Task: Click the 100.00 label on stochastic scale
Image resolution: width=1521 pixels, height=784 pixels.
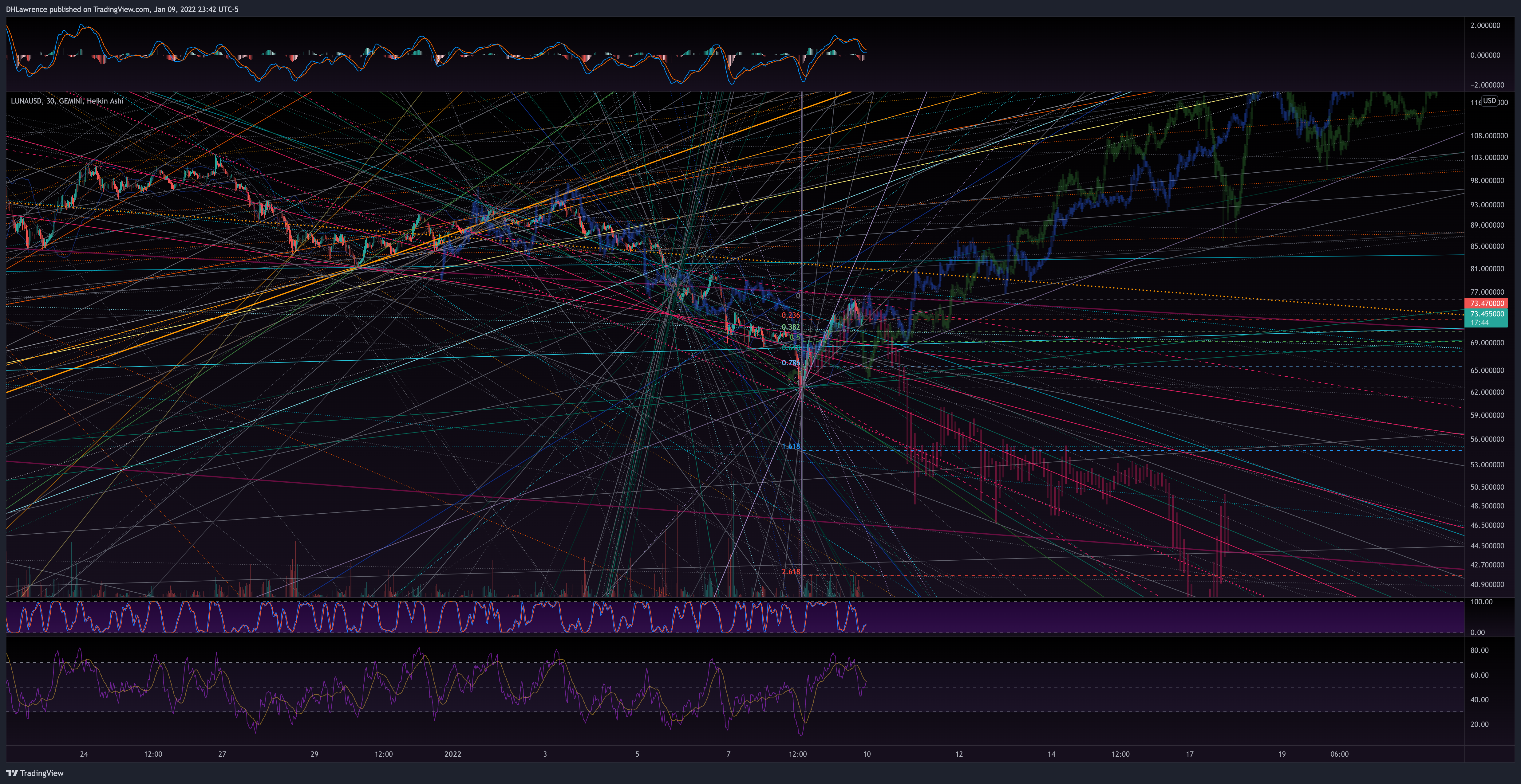Action: [1481, 602]
